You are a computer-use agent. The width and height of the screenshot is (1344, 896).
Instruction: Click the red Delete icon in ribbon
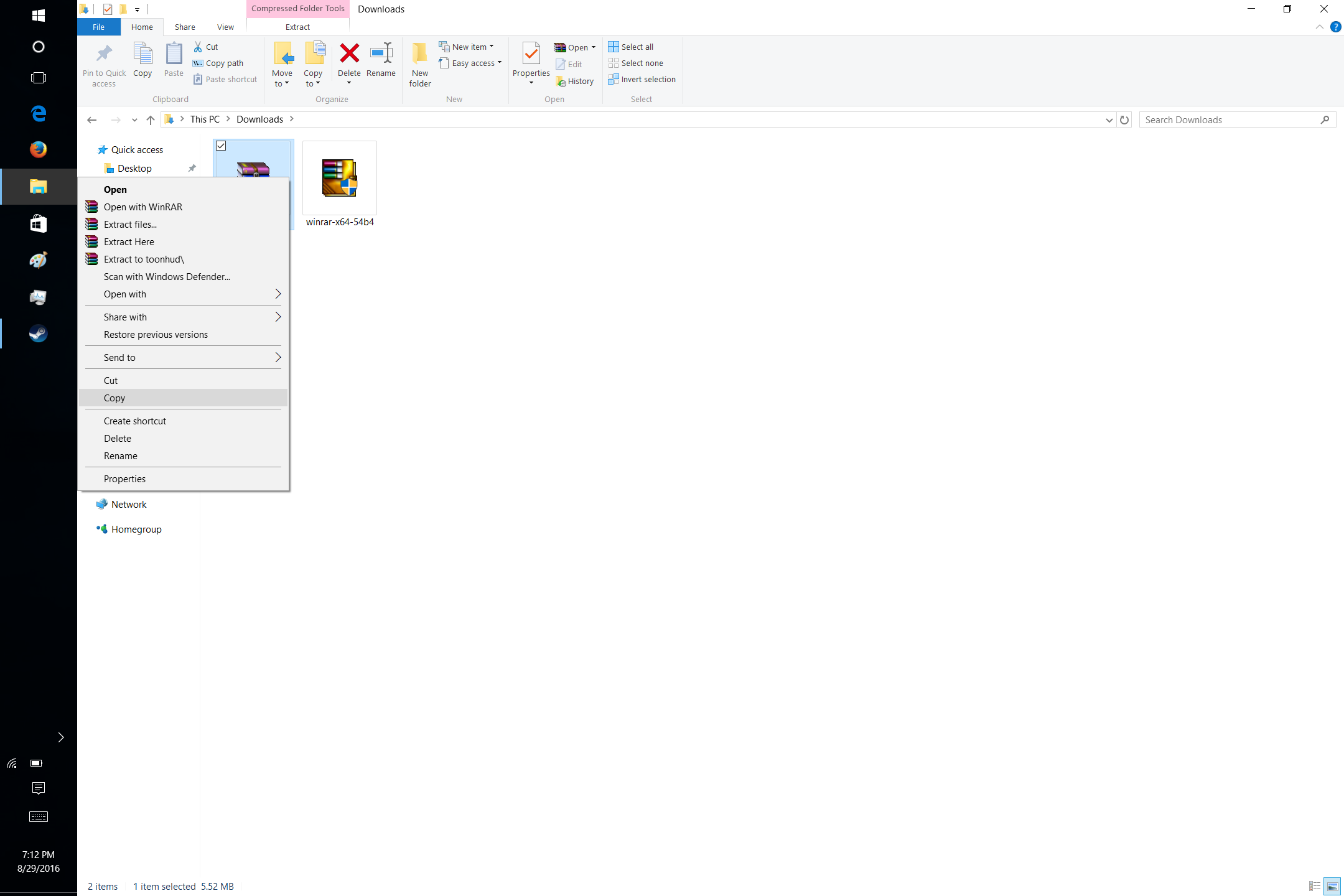coord(349,54)
